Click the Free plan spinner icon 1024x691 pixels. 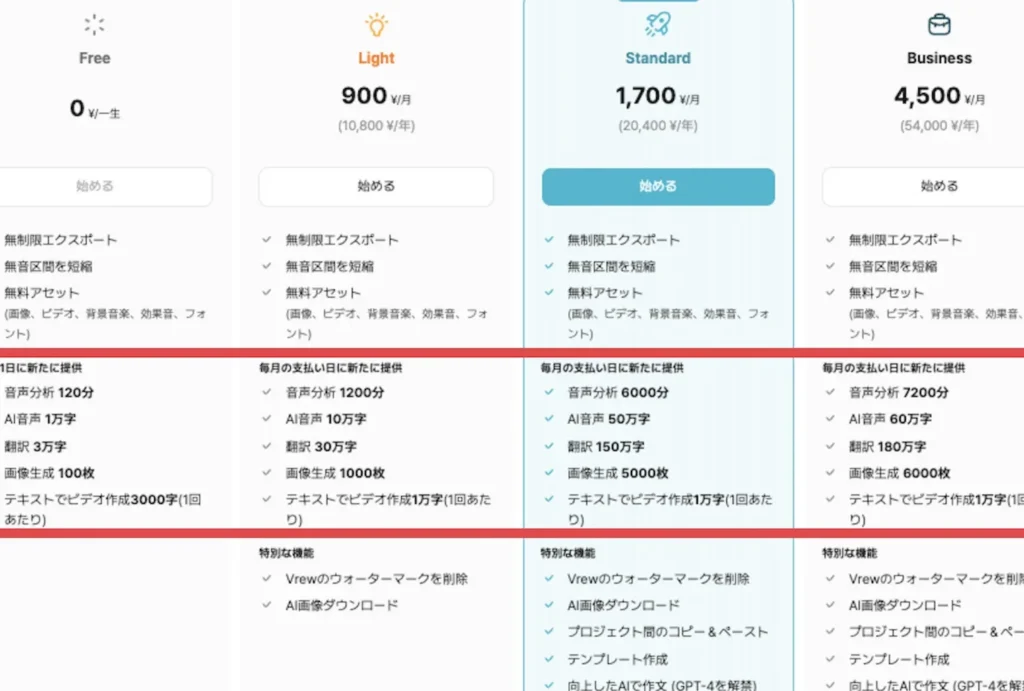(95, 24)
